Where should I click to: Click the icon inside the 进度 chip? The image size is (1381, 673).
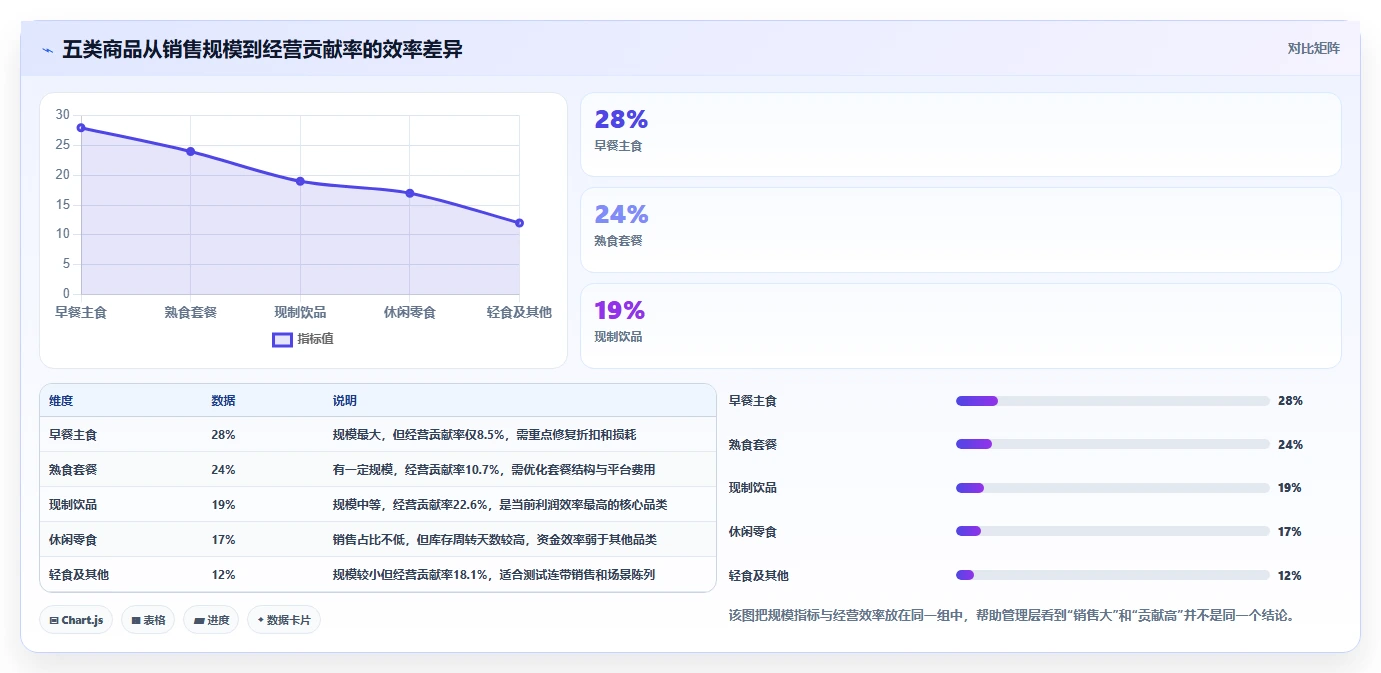pyautogui.click(x=199, y=621)
